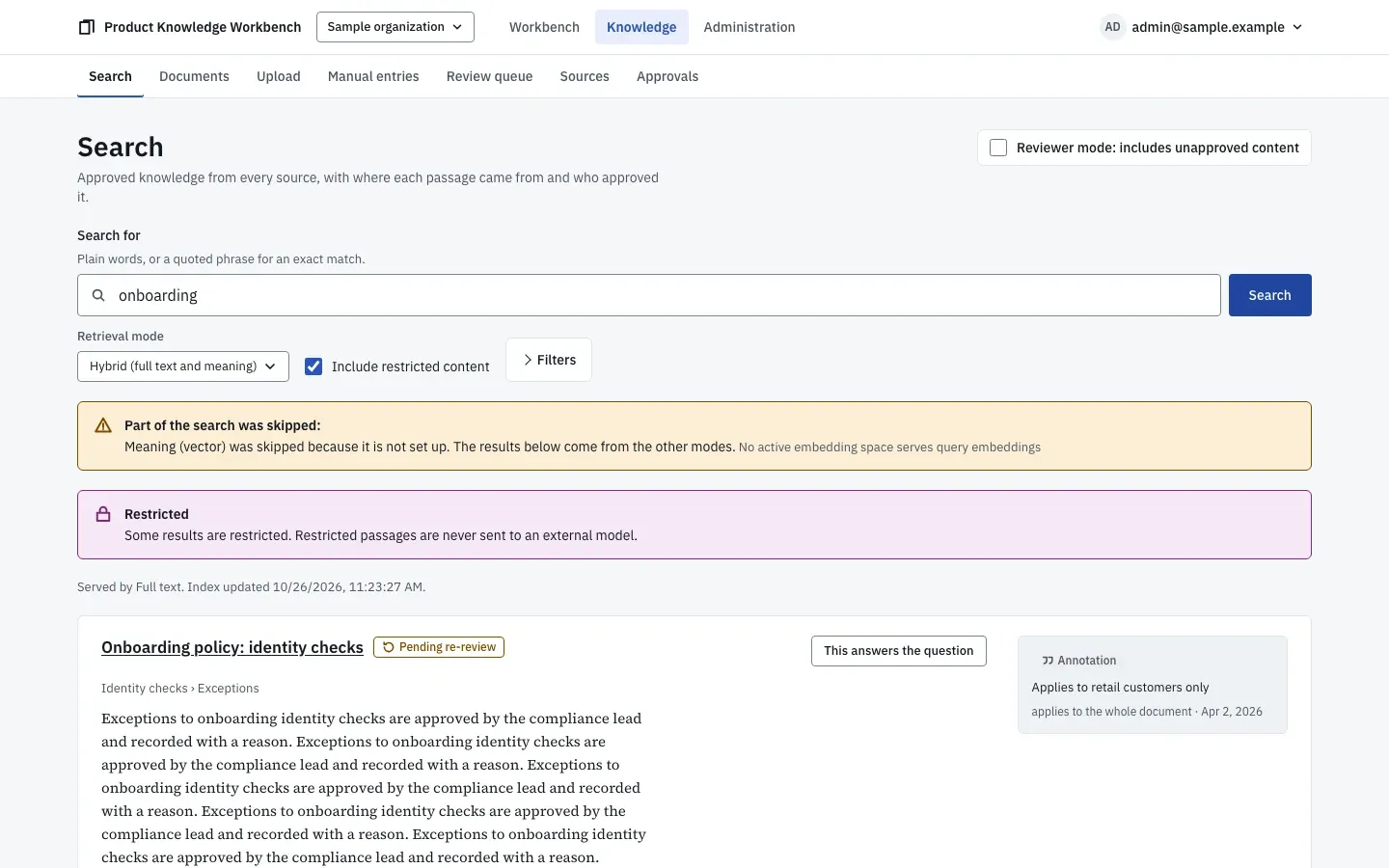Screen dimensions: 1389x868
Task: Switch to the Approvals subtab
Action: pyautogui.click(x=667, y=76)
